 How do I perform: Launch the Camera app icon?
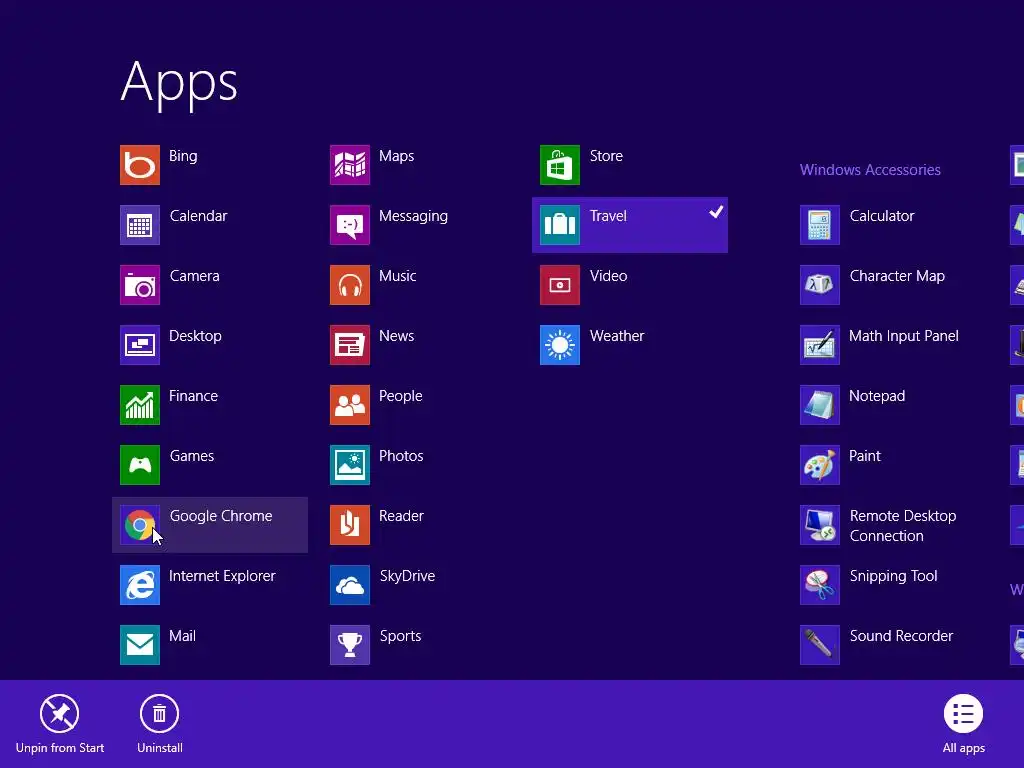[140, 285]
